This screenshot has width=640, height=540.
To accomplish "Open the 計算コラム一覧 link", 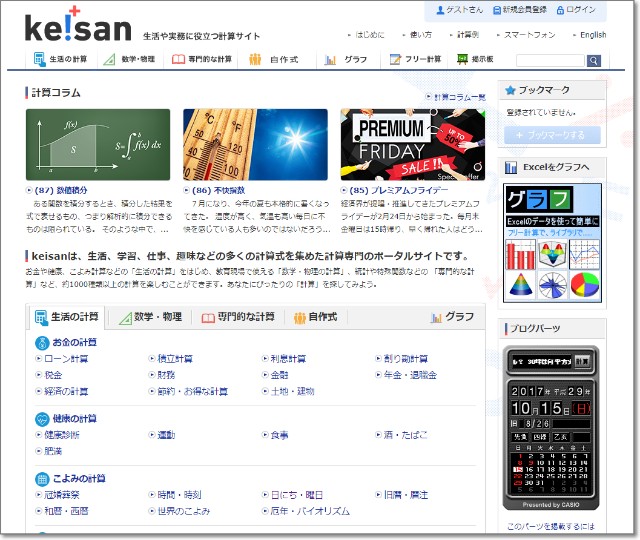I will [458, 97].
